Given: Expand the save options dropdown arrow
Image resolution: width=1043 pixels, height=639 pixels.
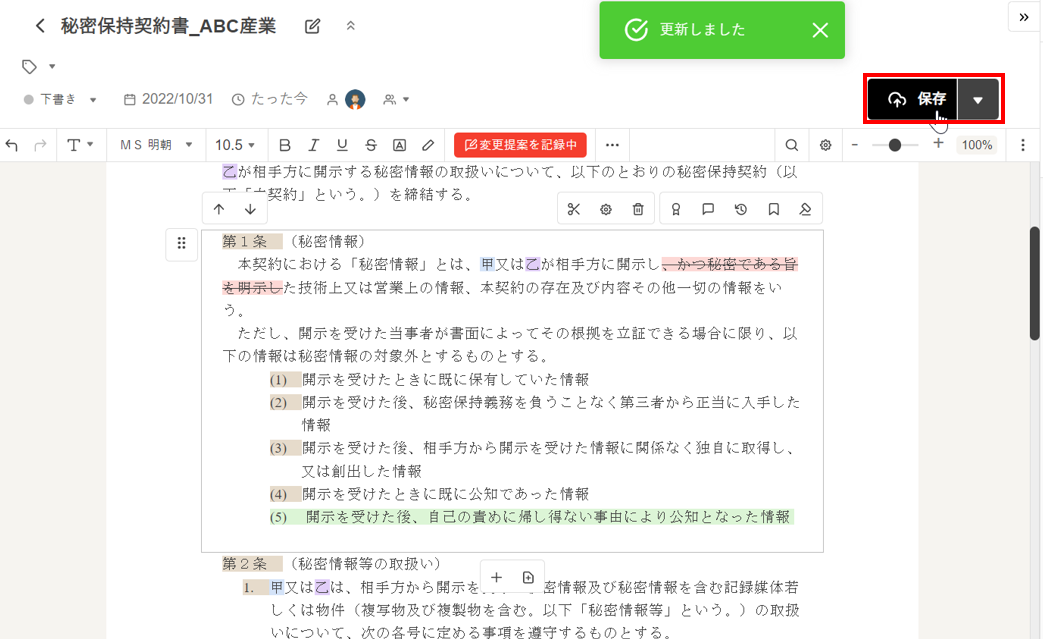Looking at the screenshot, I should 978,99.
